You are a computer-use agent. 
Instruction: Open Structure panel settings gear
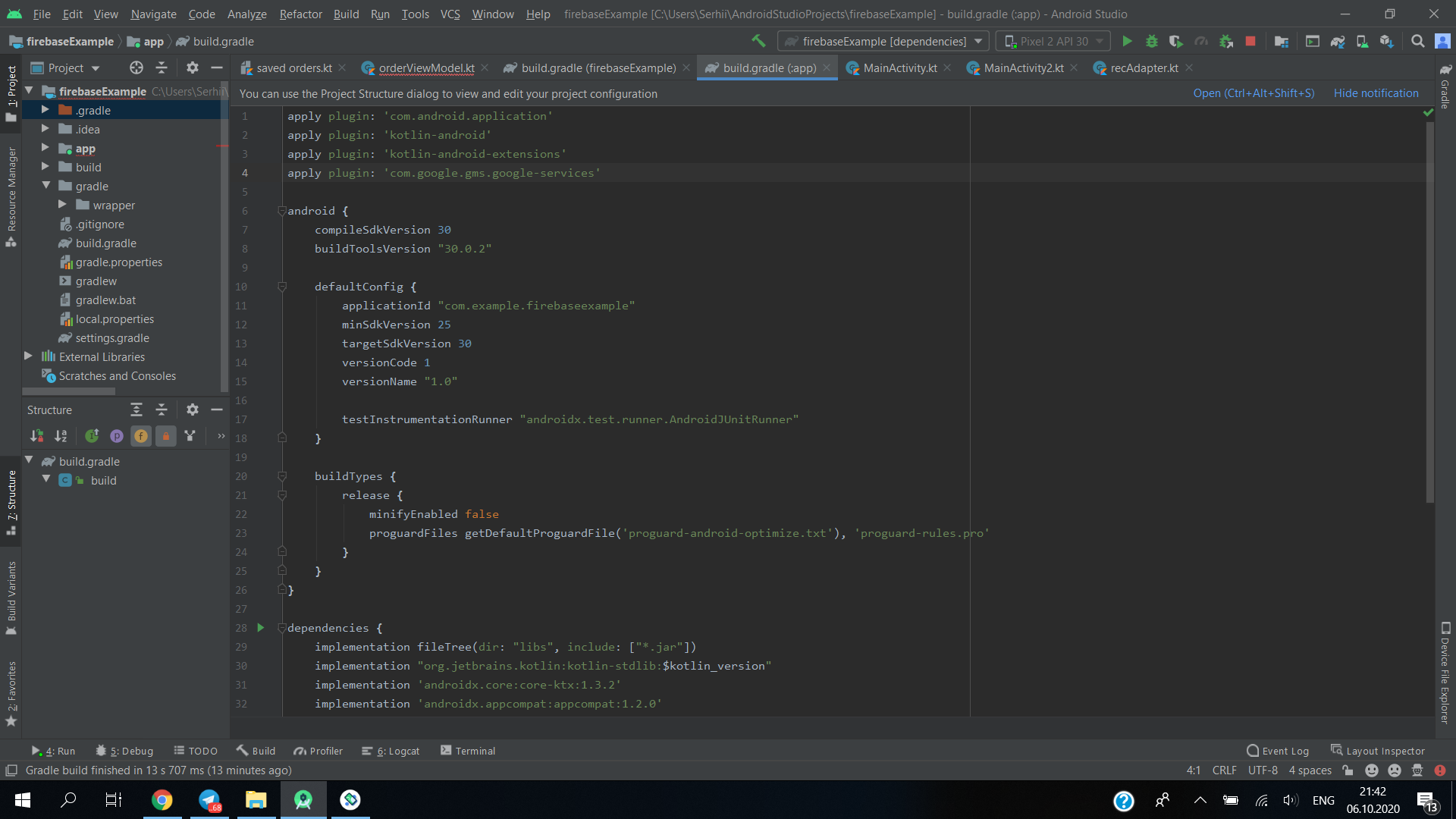pos(193,409)
